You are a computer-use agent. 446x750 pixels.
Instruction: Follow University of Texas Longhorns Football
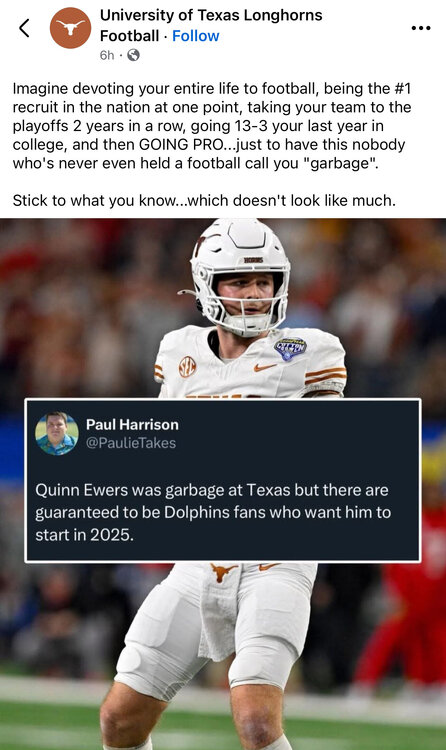[195, 36]
